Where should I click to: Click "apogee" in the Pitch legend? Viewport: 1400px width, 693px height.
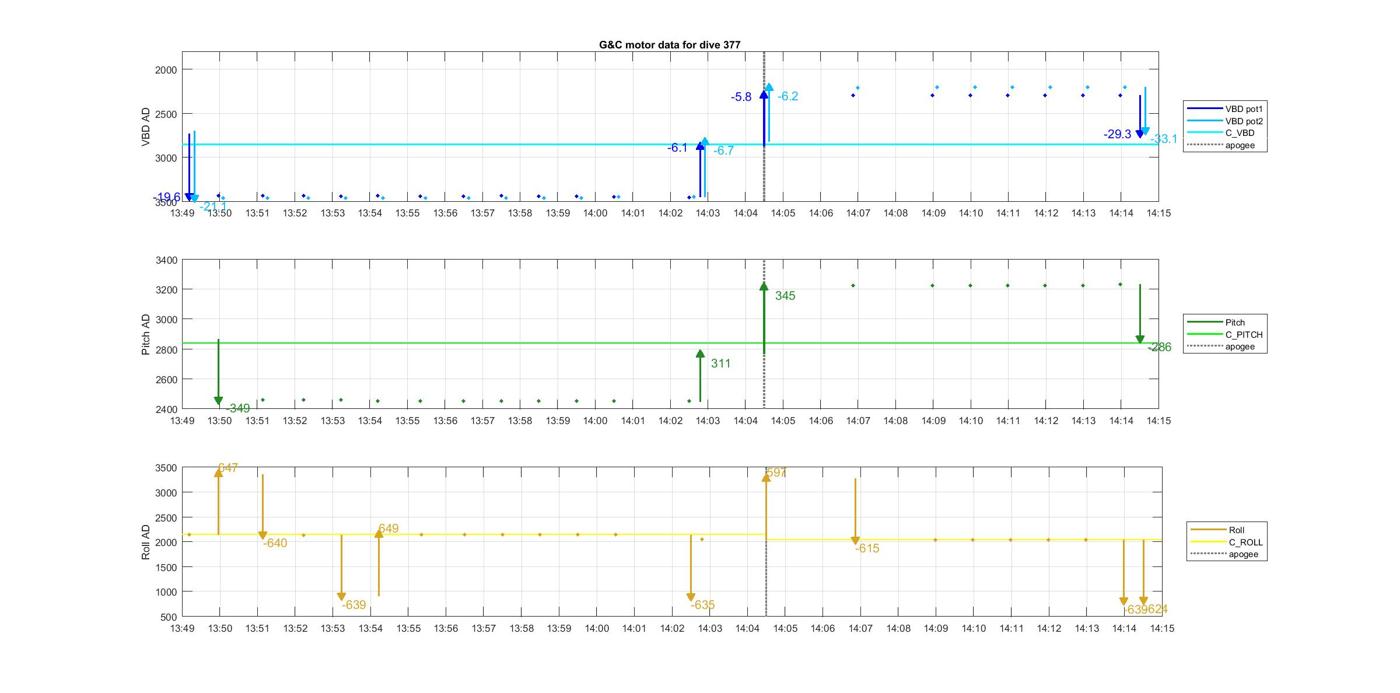pos(1220,347)
